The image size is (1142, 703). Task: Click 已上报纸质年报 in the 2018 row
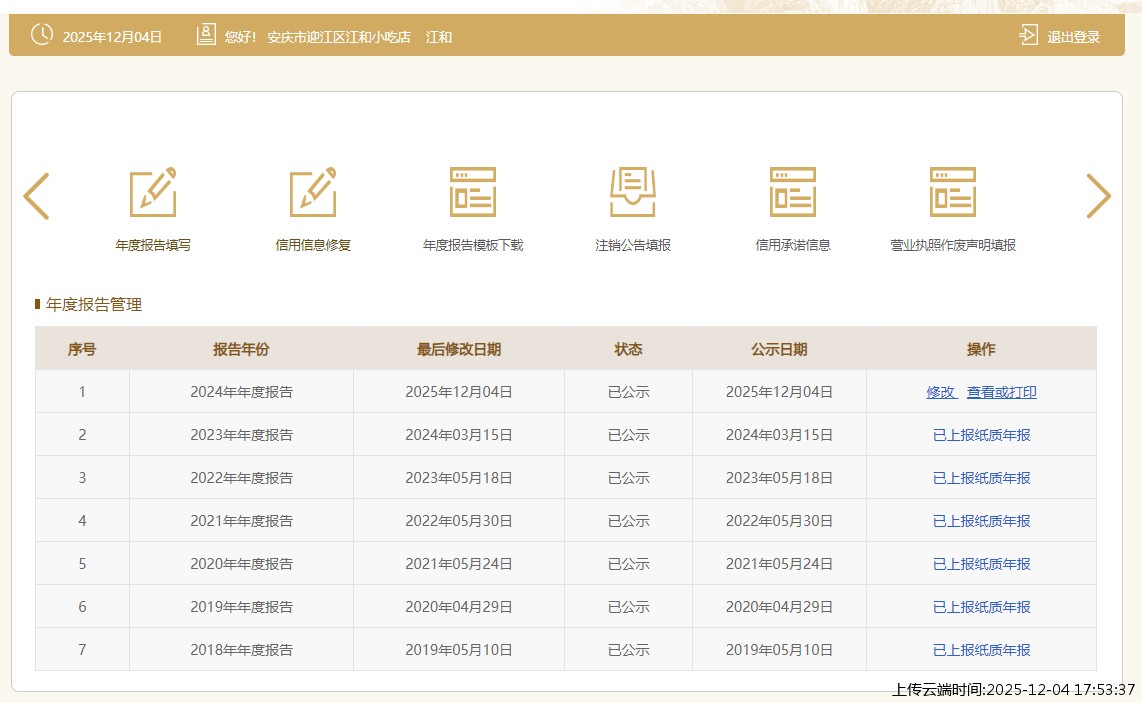[981, 650]
